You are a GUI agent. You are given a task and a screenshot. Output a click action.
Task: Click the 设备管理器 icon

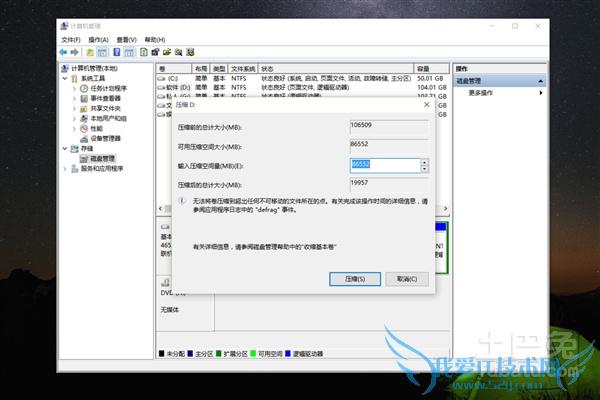coord(84,139)
